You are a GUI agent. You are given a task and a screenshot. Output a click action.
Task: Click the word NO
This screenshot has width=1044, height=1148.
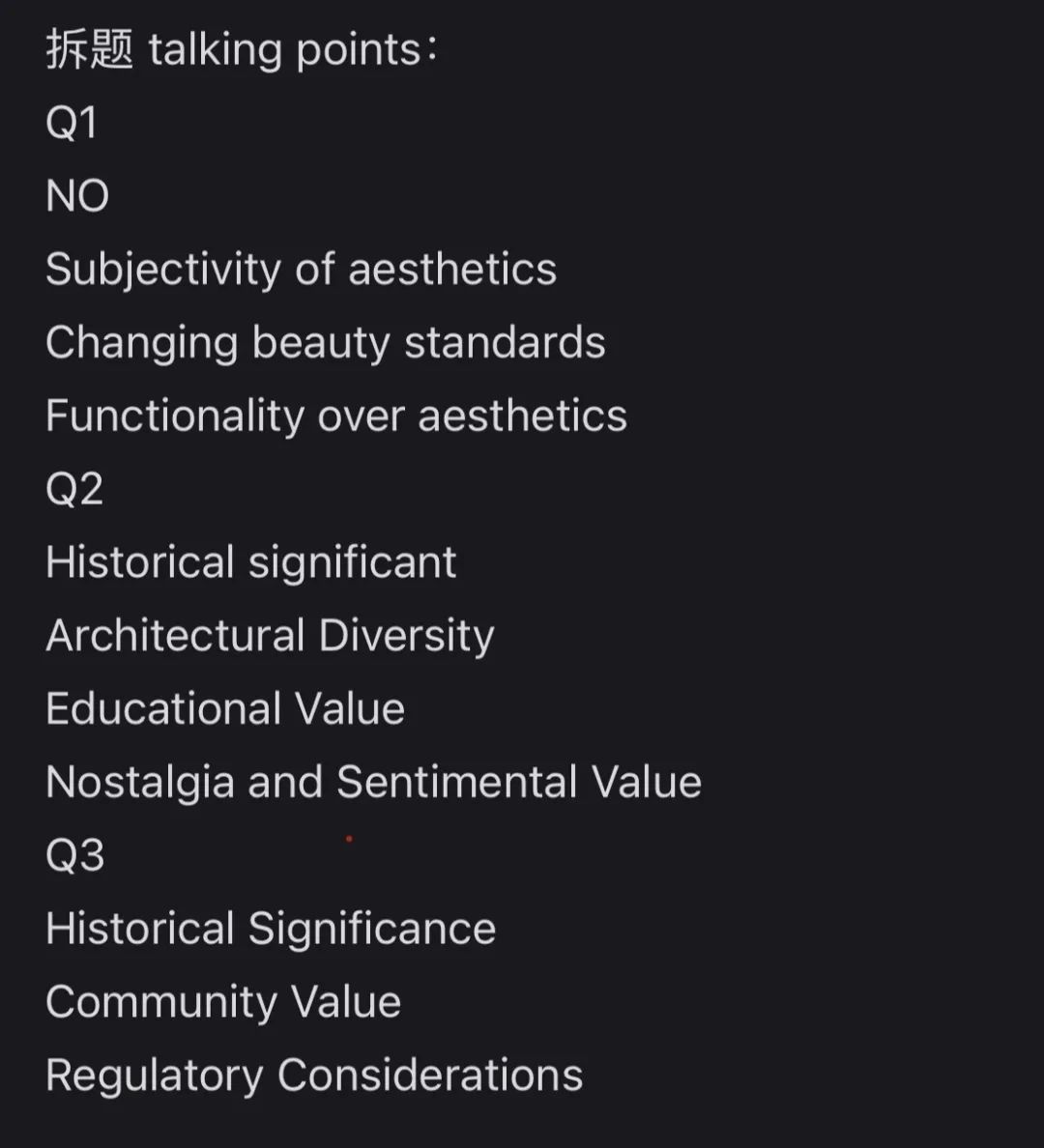[x=77, y=195]
